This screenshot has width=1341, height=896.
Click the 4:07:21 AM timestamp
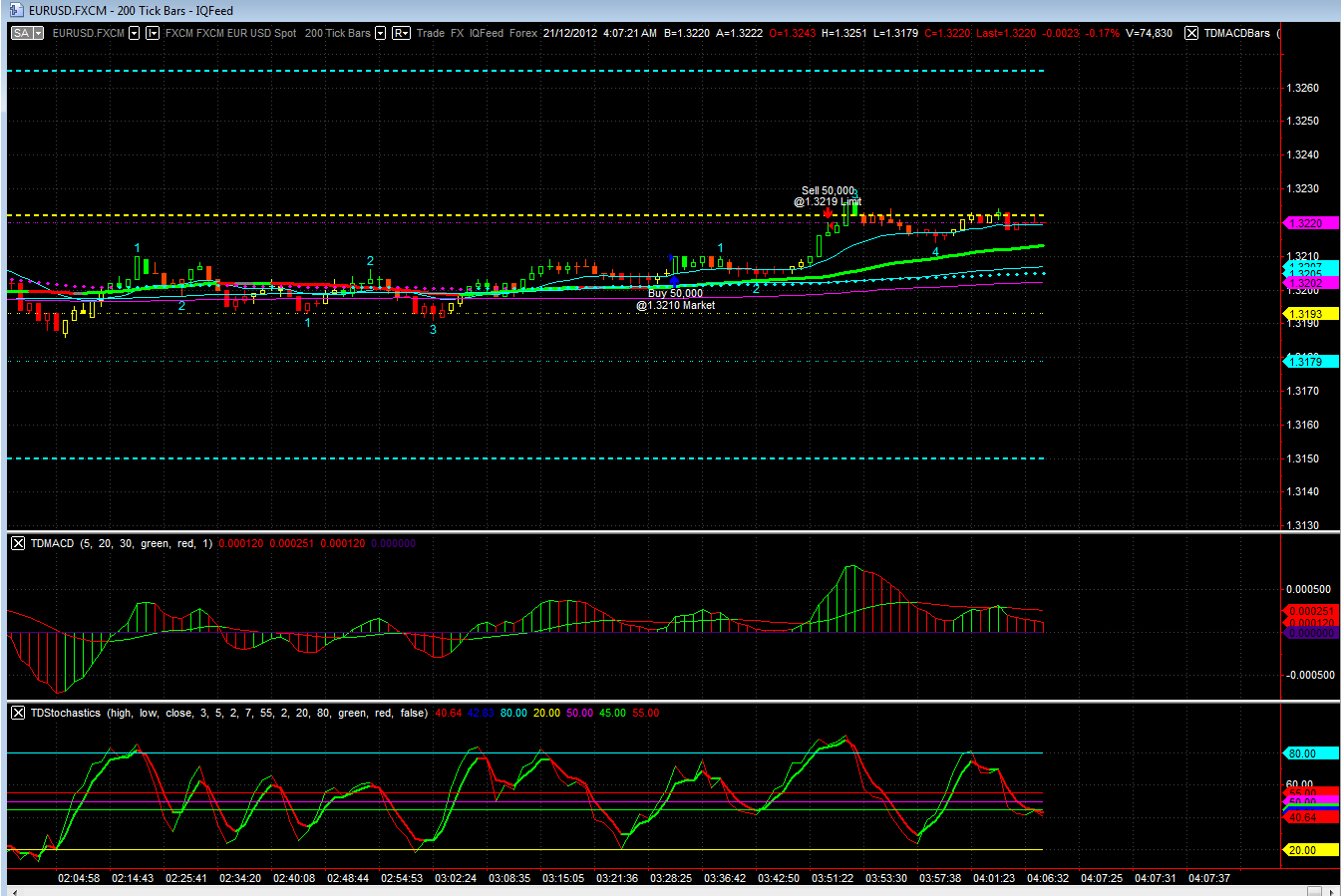pyautogui.click(x=629, y=33)
